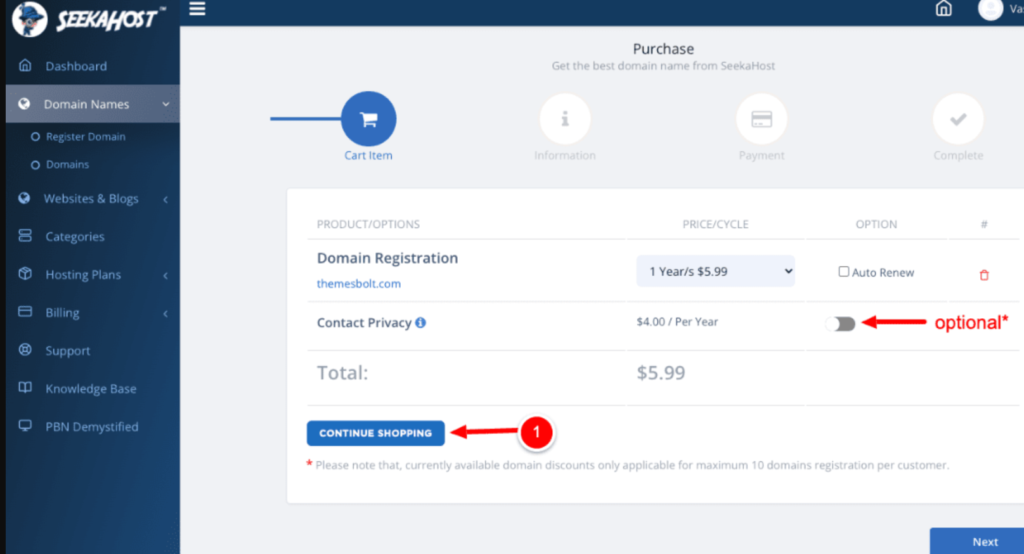The width and height of the screenshot is (1024, 554).
Task: Open the 1 Year/s $5.99 dropdown
Action: point(715,271)
